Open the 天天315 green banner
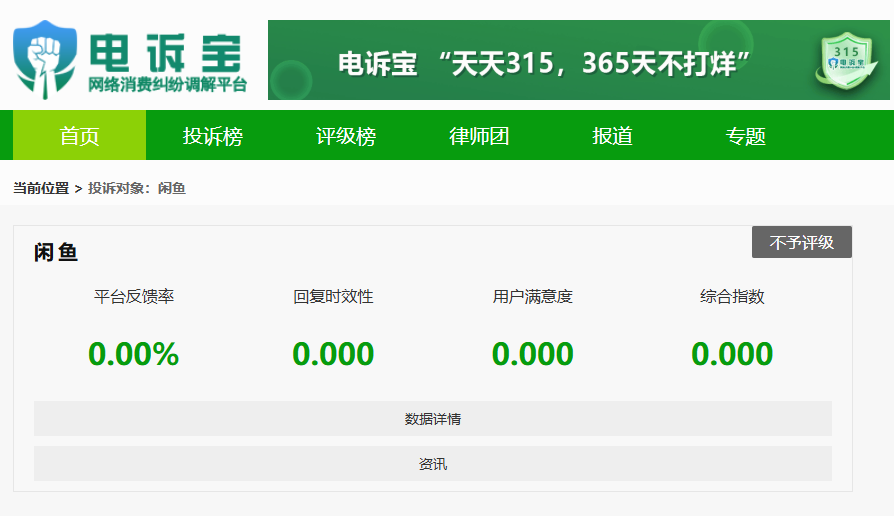 (579, 60)
